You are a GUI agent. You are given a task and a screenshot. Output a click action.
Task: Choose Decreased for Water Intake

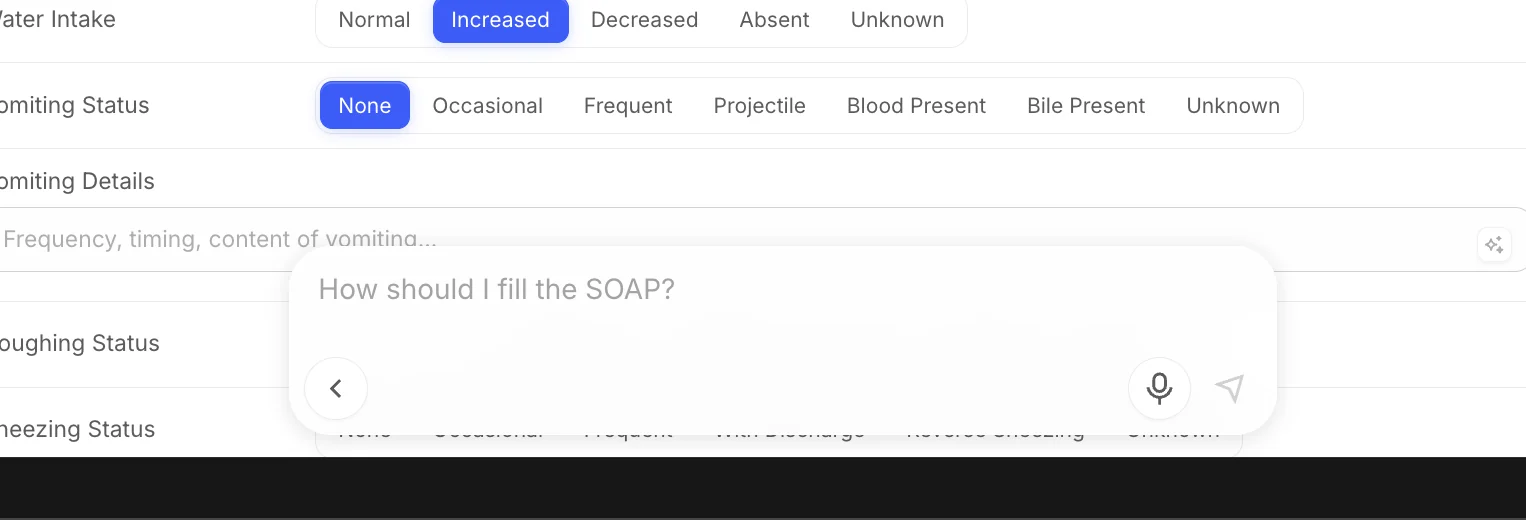(644, 20)
